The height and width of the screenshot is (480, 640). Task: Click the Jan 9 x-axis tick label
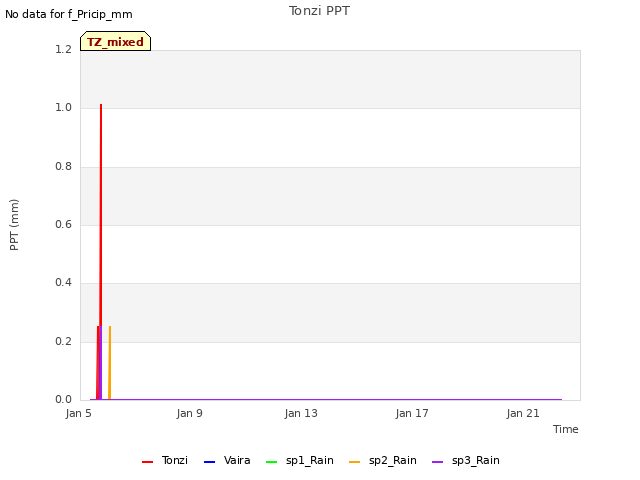pyautogui.click(x=189, y=413)
